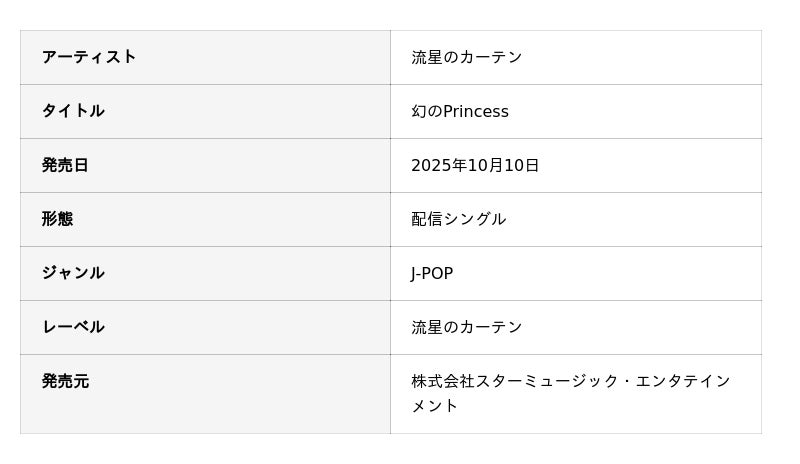Select the レーベル label cell
Image resolution: width=800 pixels, height=464 pixels.
73,327
